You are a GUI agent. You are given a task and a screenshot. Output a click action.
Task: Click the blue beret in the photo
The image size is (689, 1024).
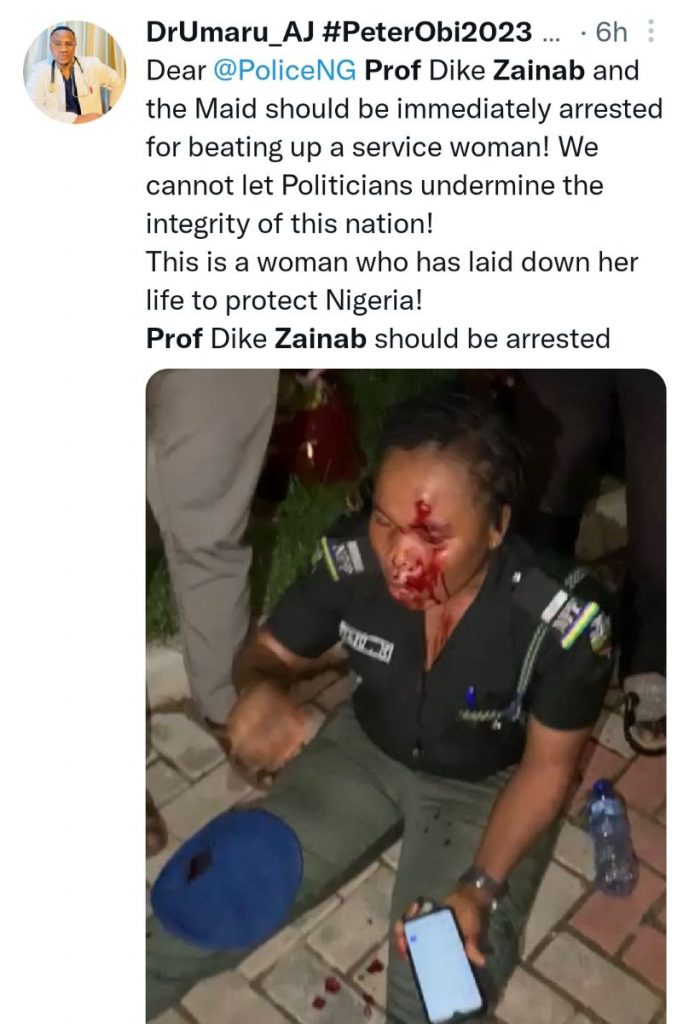227,878
